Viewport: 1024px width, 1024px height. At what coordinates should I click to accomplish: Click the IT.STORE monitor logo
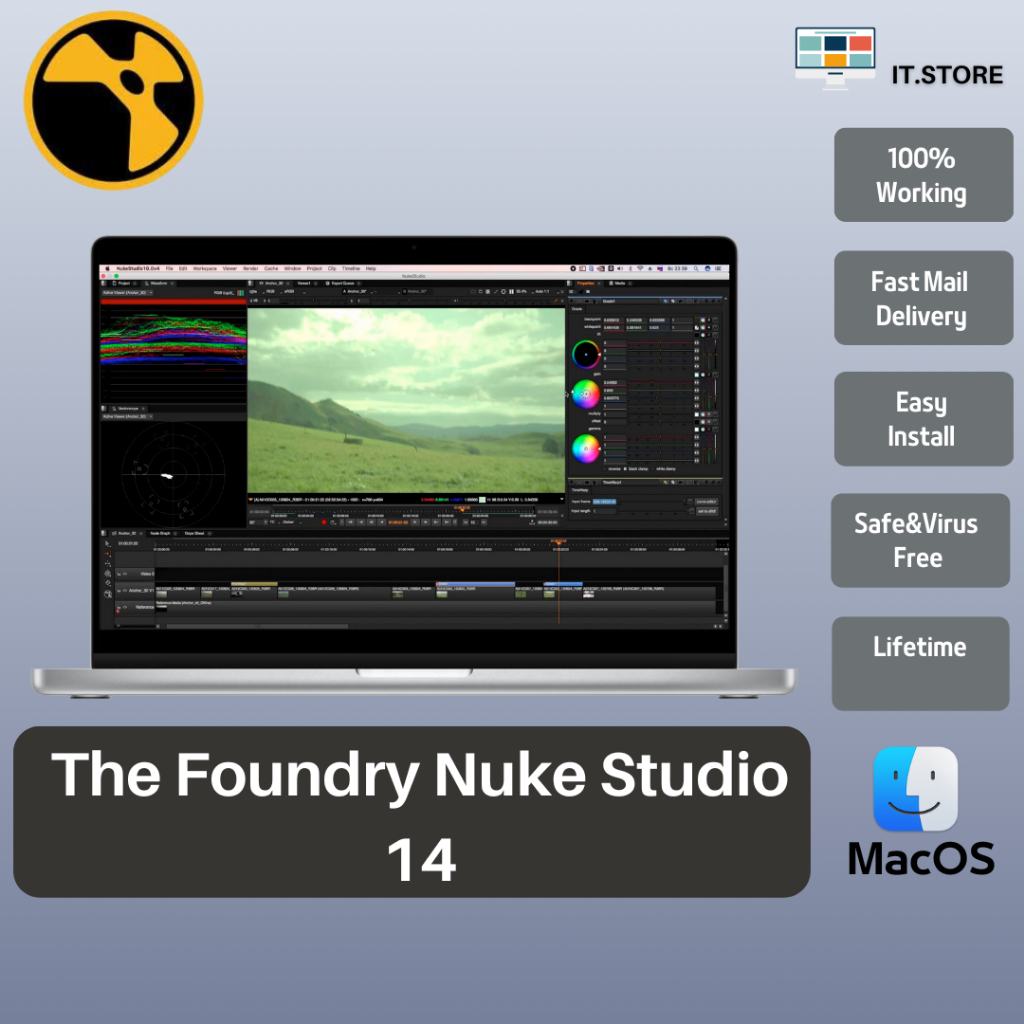834,58
